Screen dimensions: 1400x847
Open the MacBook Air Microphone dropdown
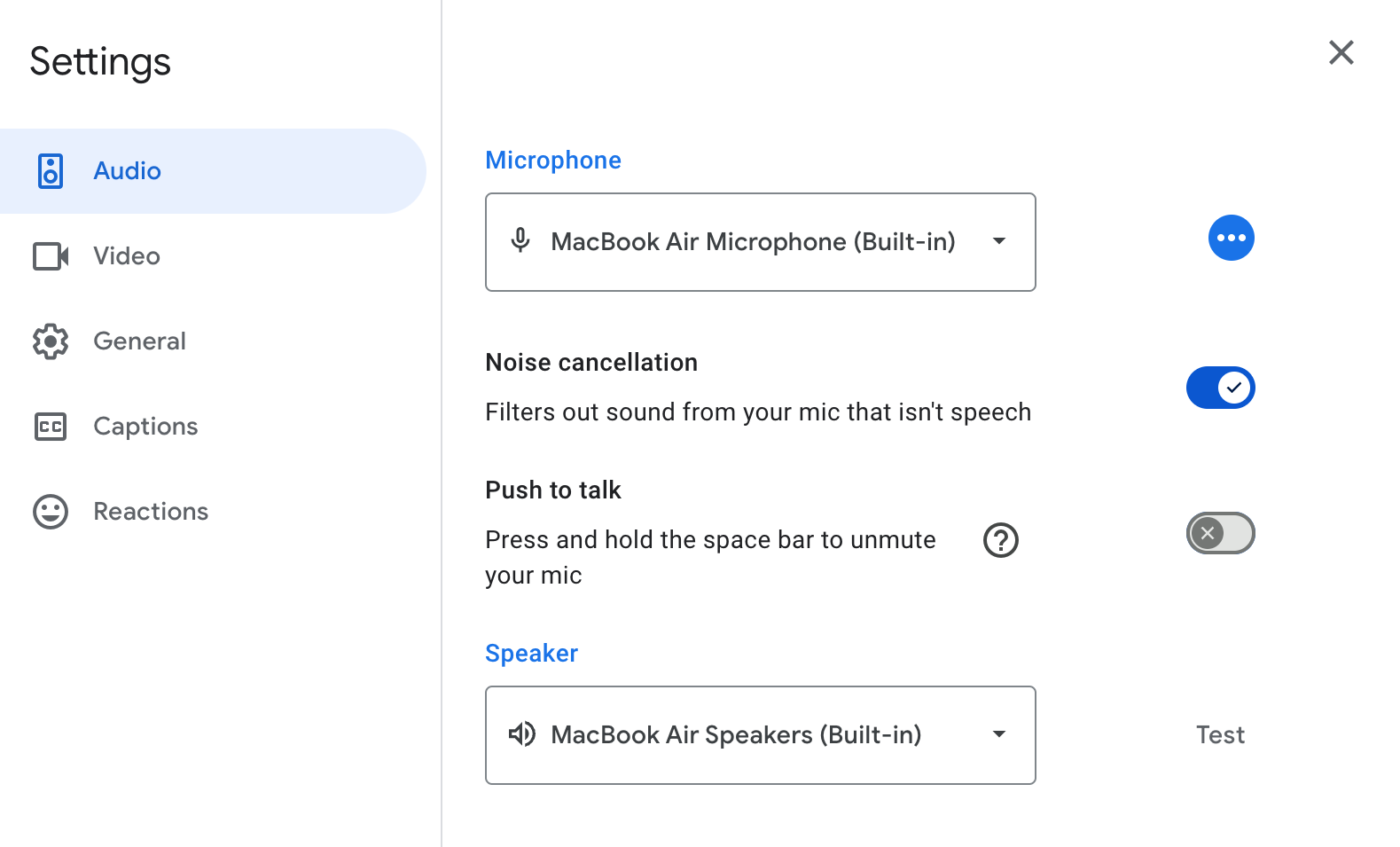click(761, 242)
